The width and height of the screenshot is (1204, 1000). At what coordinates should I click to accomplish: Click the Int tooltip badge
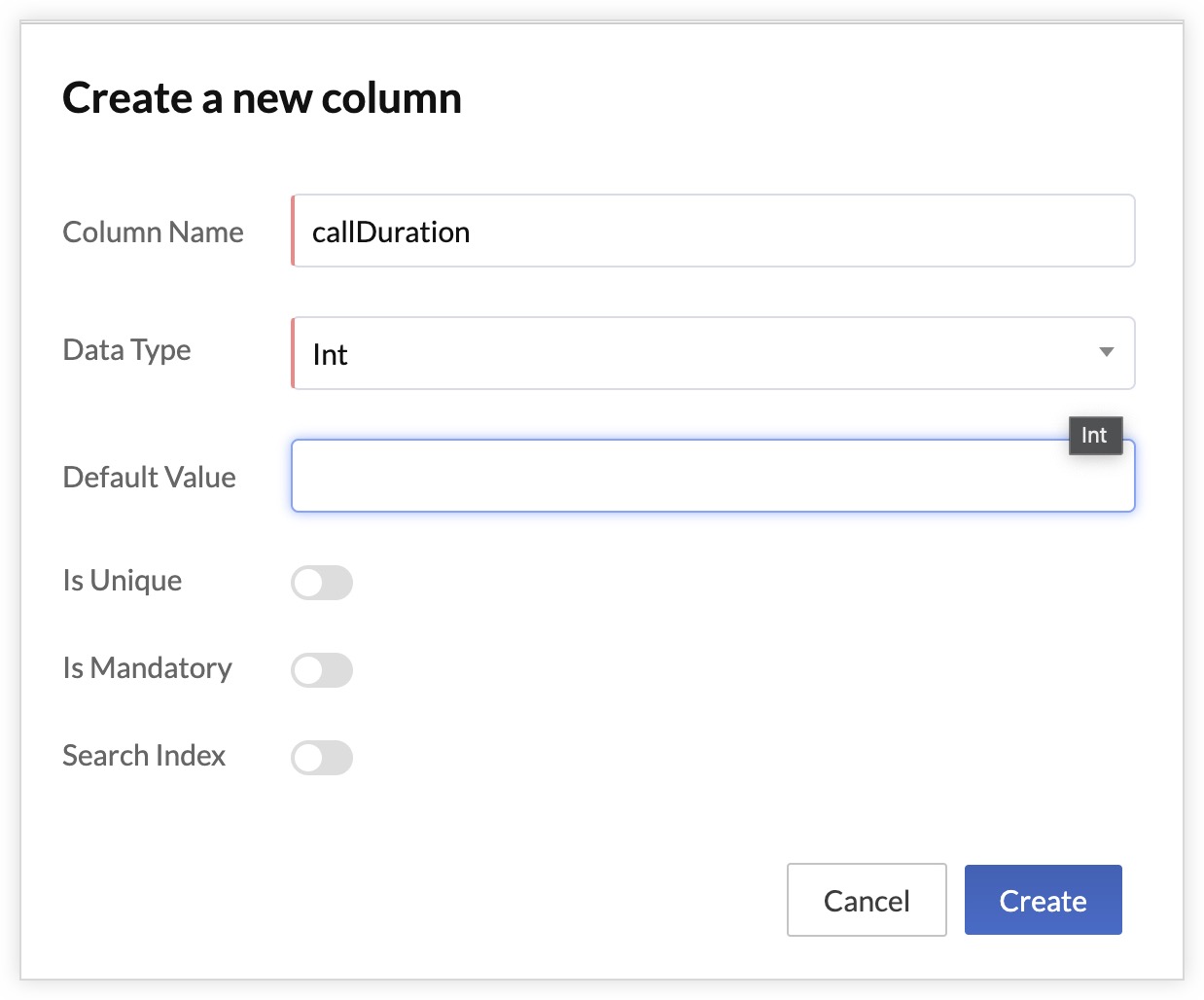(x=1095, y=436)
